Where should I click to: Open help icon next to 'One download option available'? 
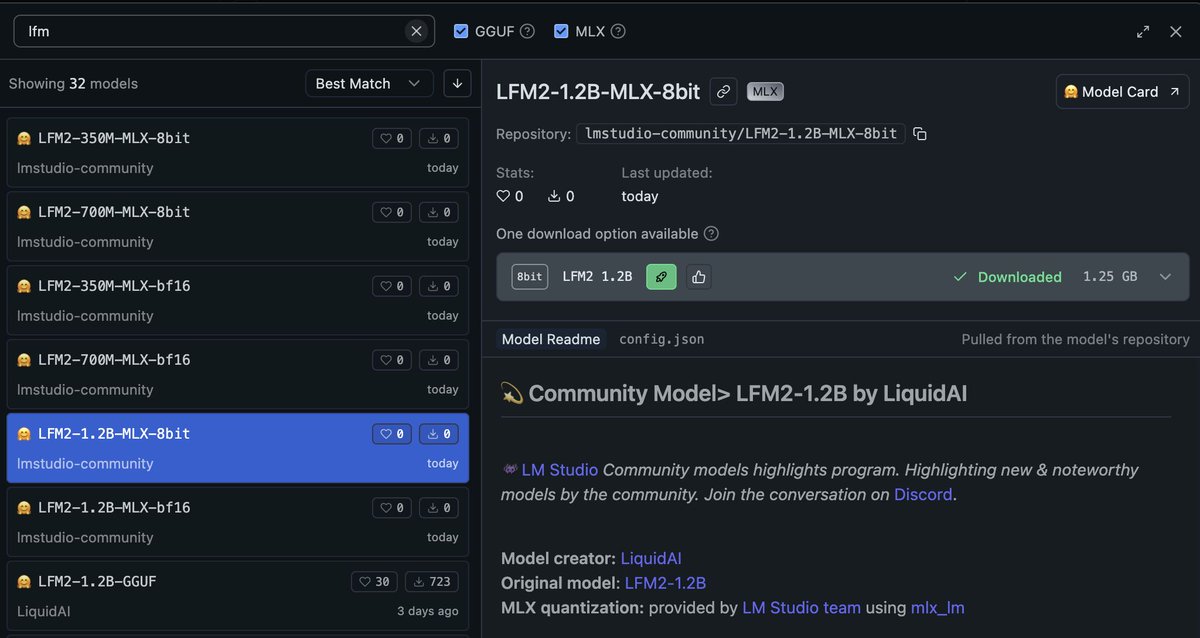tap(711, 234)
